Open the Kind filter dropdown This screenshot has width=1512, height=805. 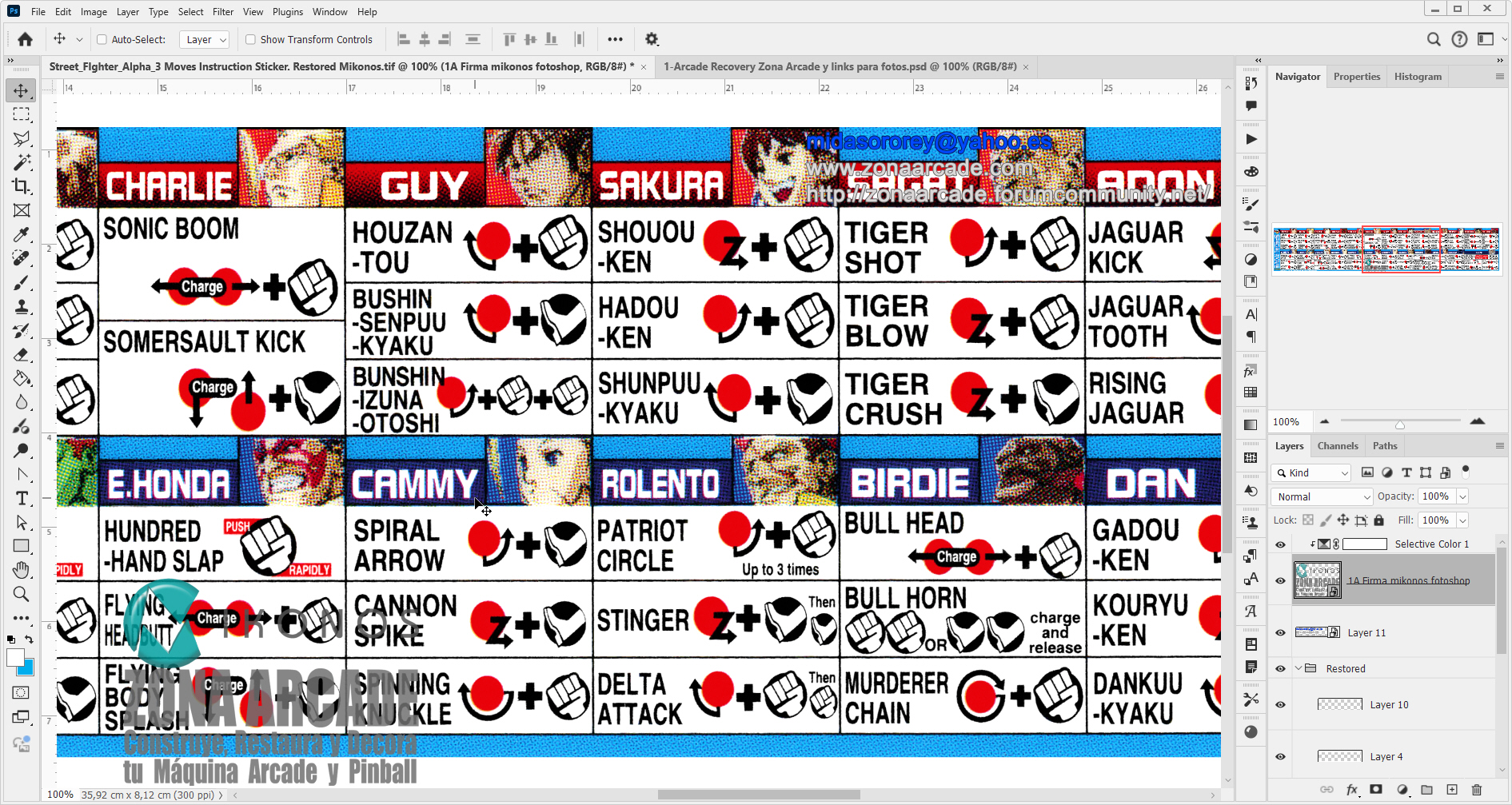pos(1312,473)
